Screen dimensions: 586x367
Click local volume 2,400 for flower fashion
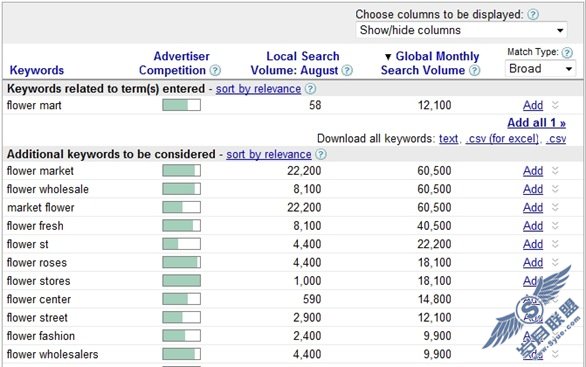[x=307, y=336]
